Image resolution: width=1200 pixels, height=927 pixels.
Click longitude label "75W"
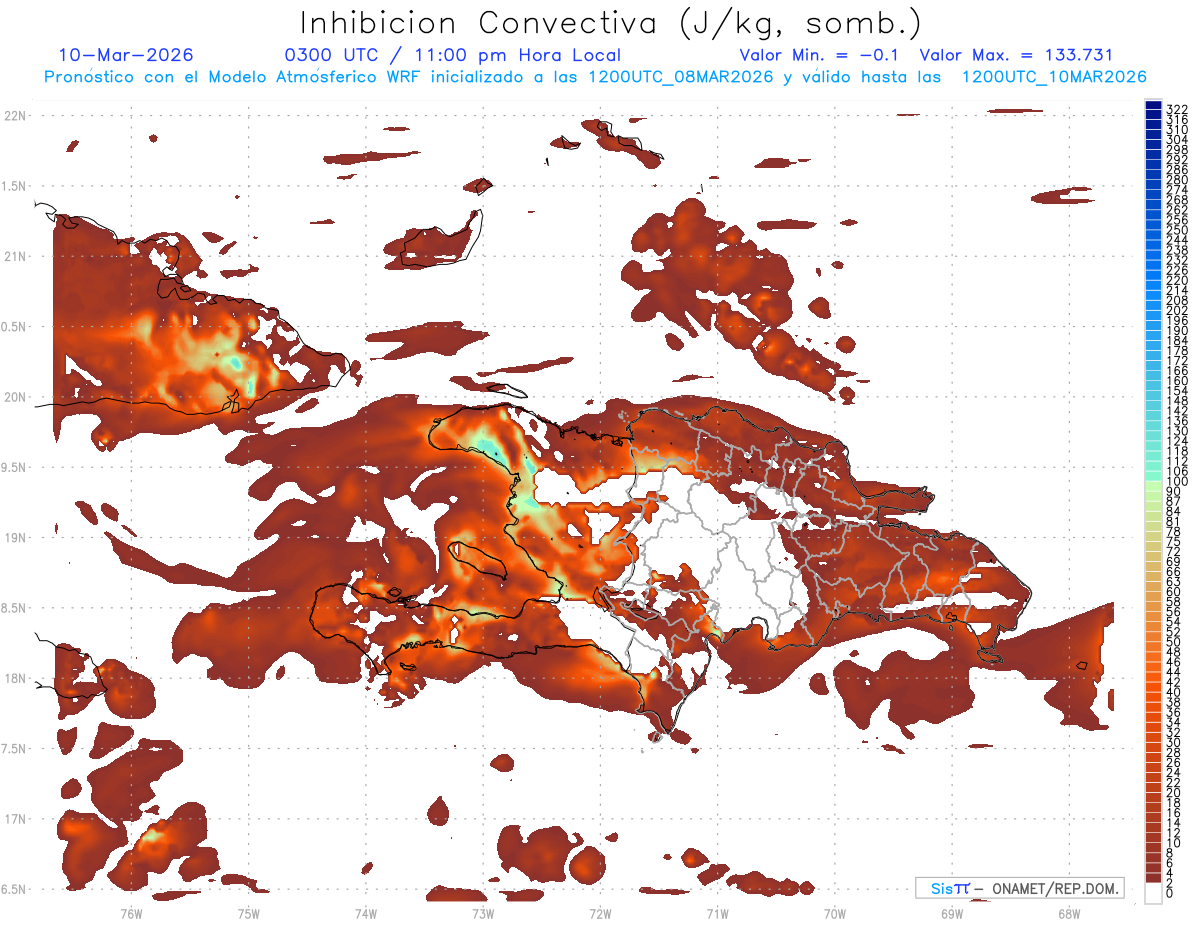tap(248, 913)
